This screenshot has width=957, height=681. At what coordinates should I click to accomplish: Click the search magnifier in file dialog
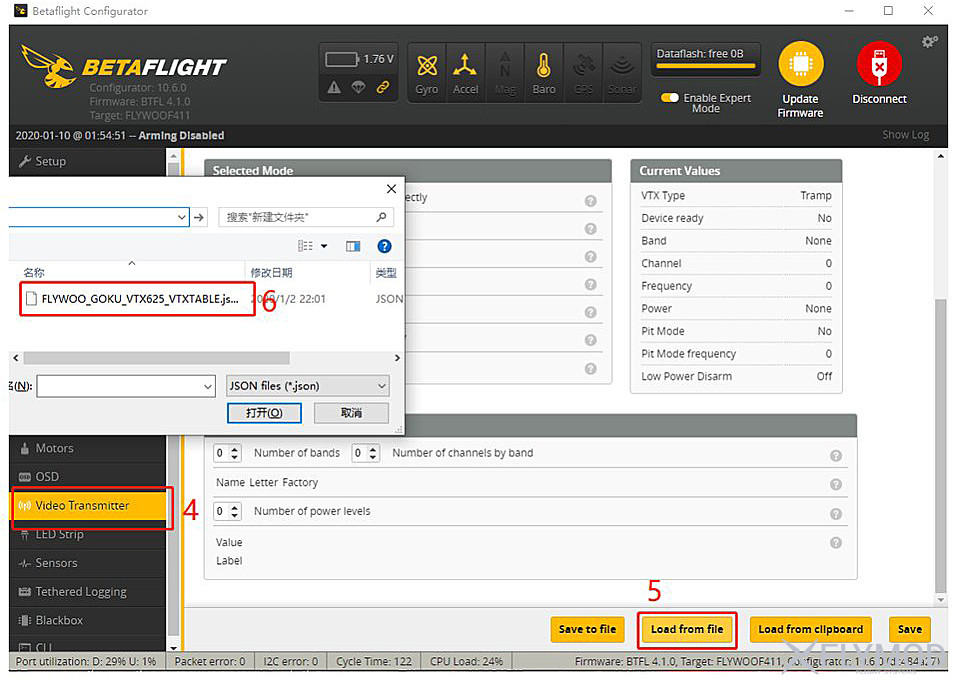(x=381, y=217)
